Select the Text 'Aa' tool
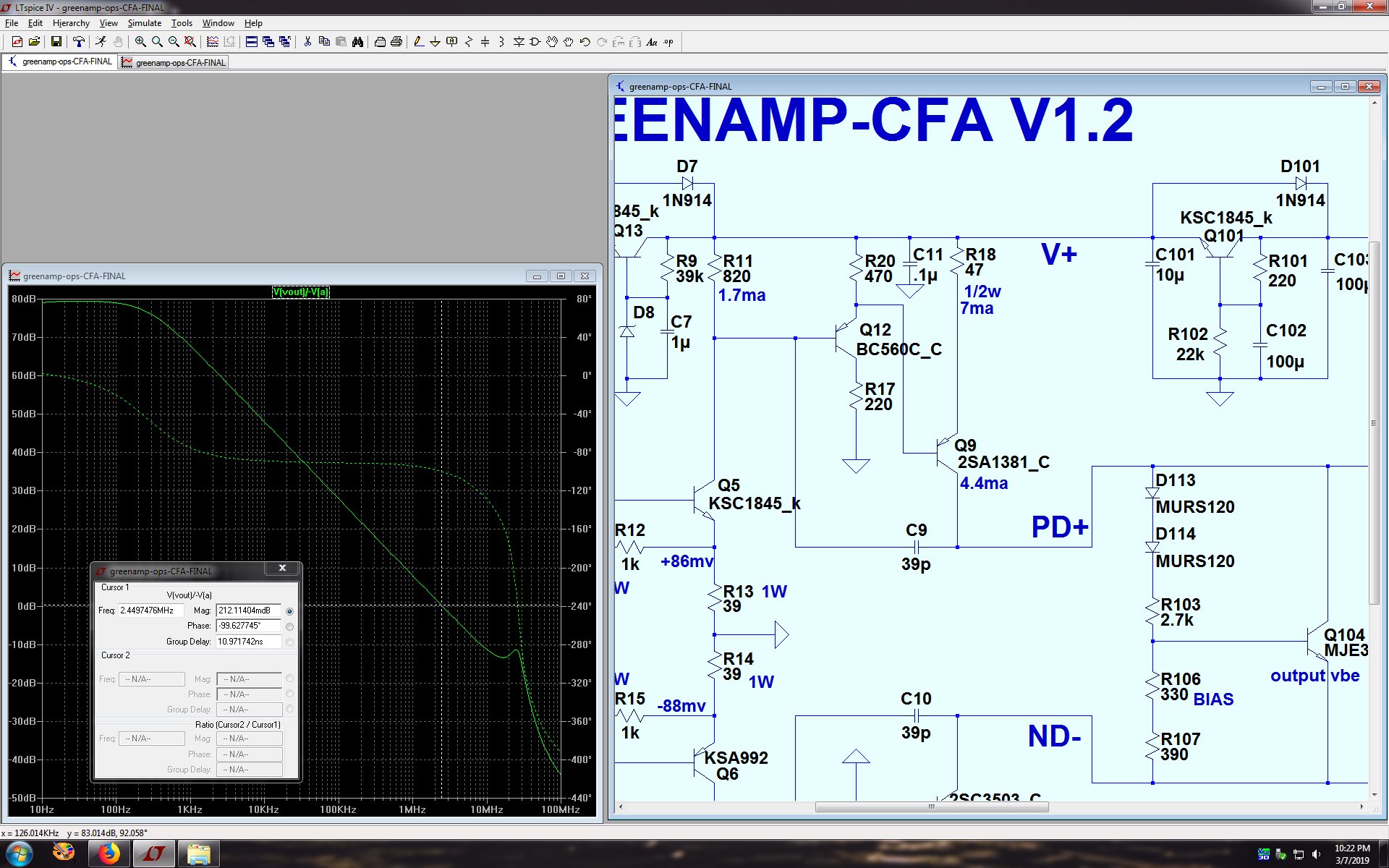 pyautogui.click(x=652, y=42)
